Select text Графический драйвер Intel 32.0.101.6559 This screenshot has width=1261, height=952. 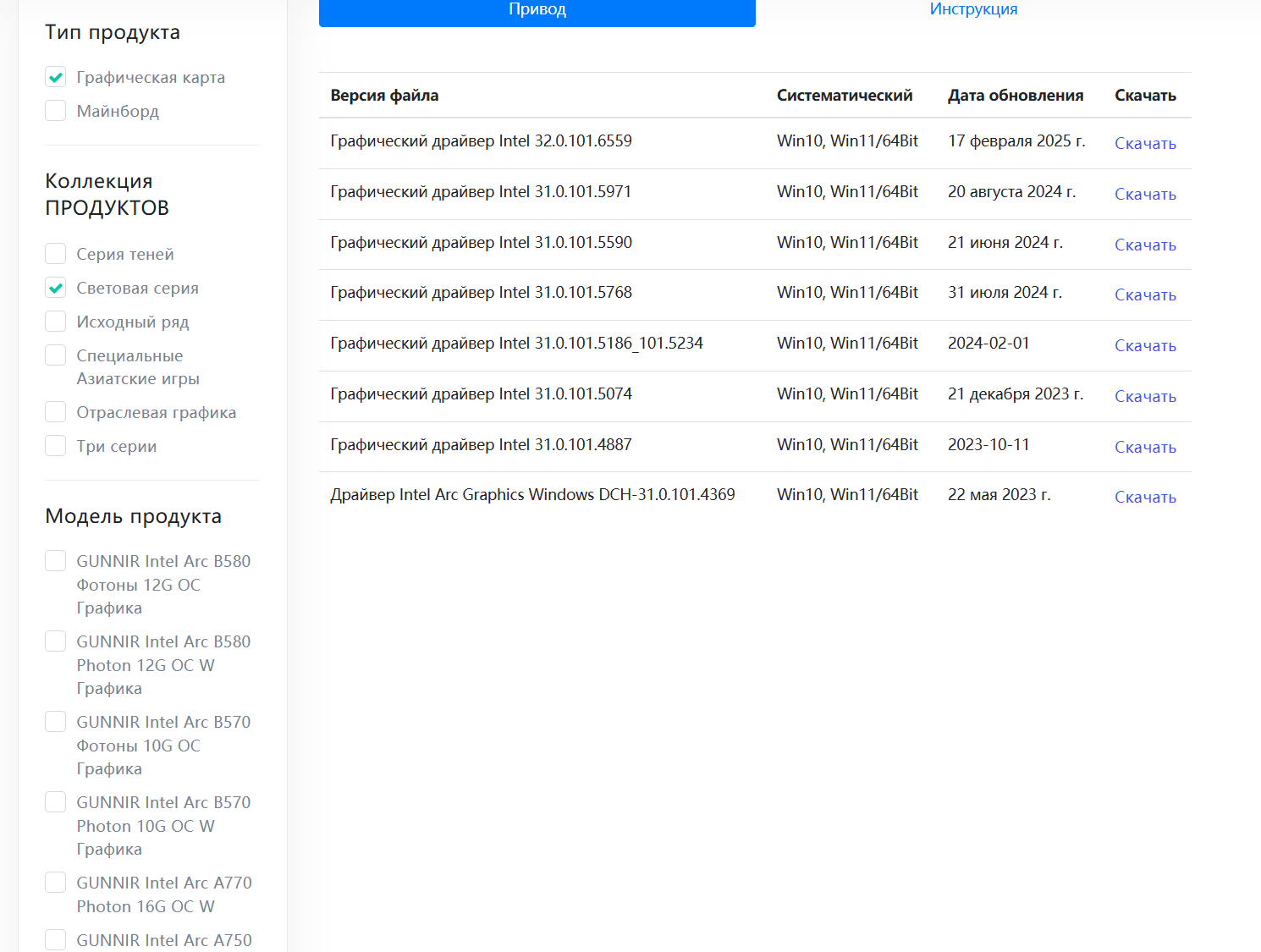pos(481,141)
